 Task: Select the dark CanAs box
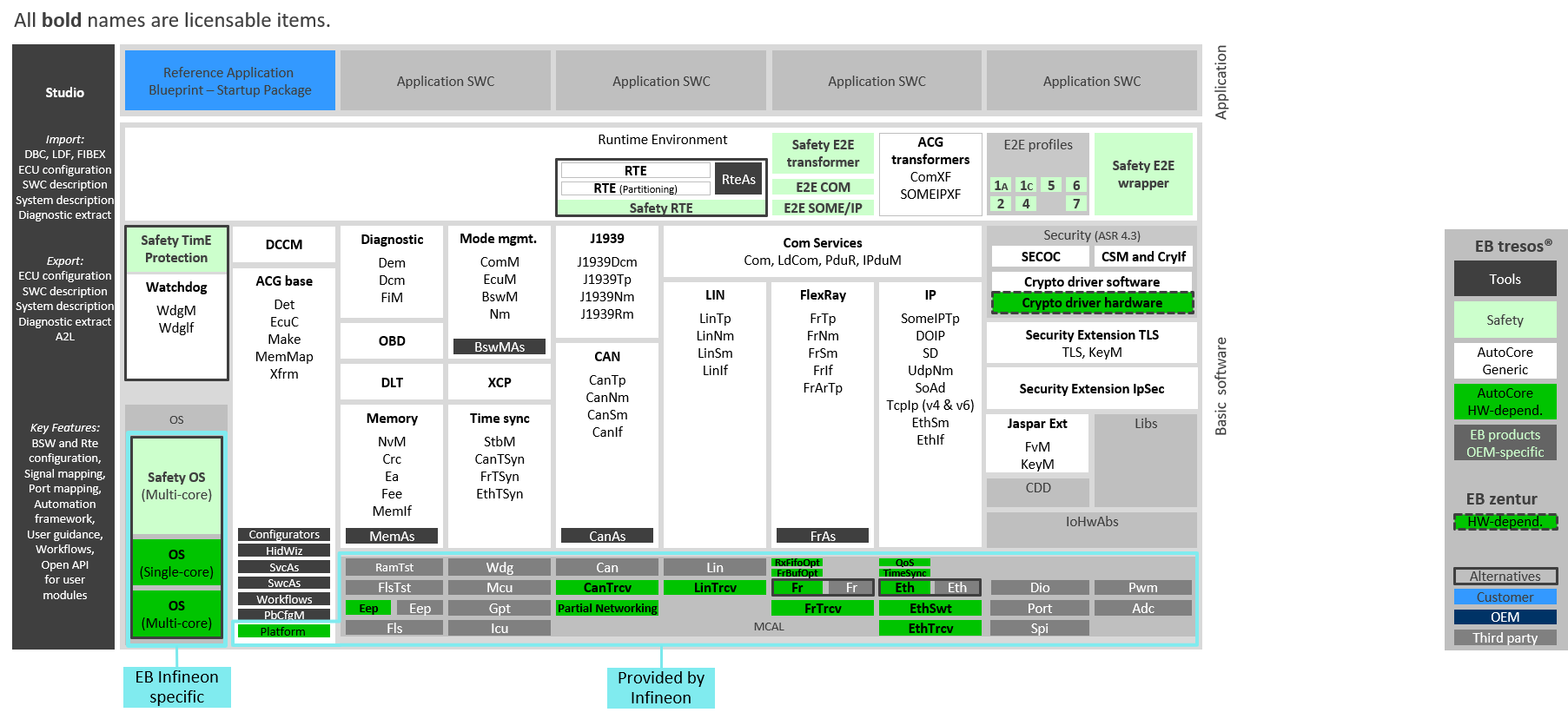click(607, 536)
